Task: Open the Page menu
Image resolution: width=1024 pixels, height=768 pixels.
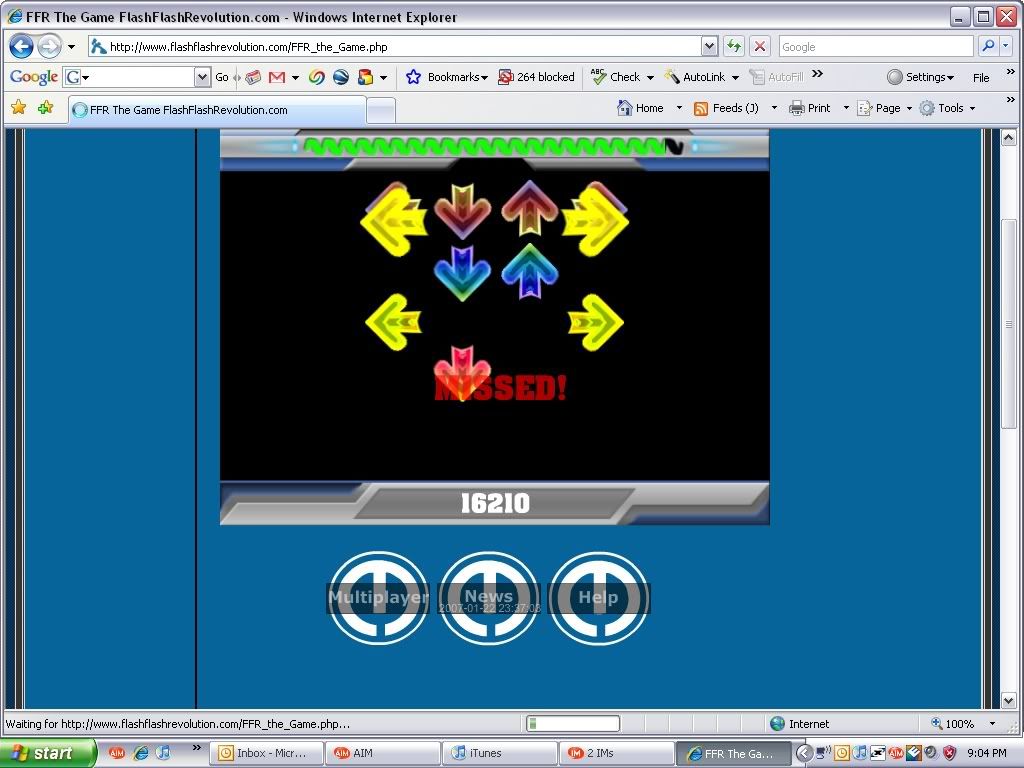Action: pyautogui.click(x=883, y=108)
